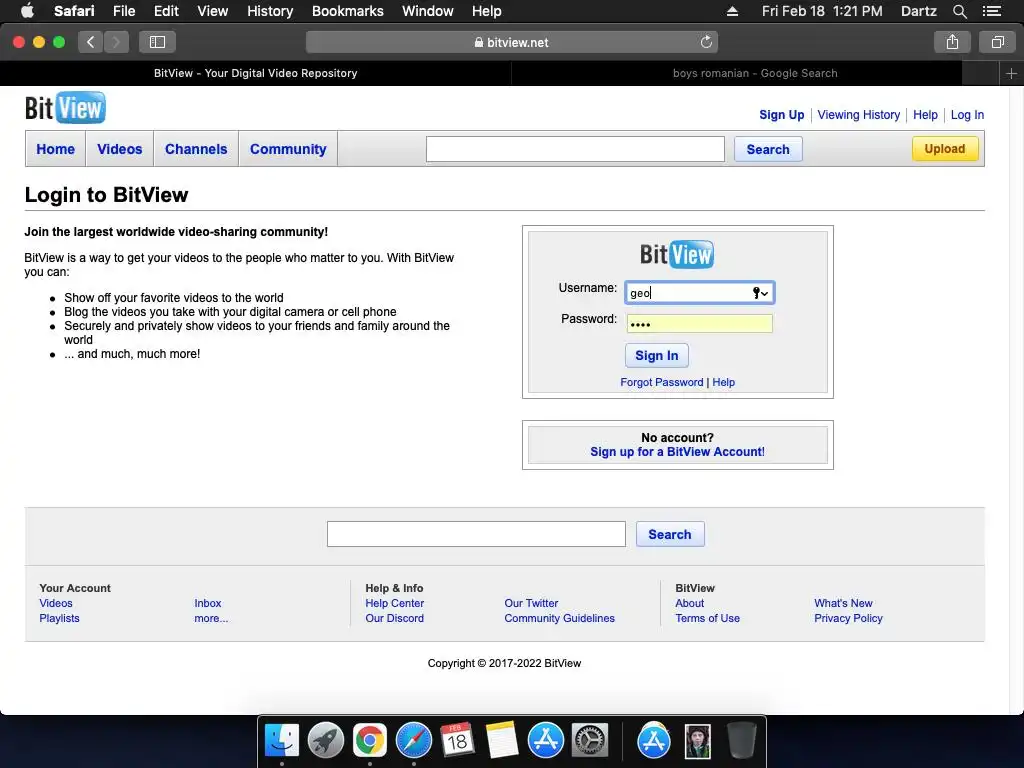1024x768 pixels.
Task: Click the BitView logo at top left
Action: [x=65, y=108]
